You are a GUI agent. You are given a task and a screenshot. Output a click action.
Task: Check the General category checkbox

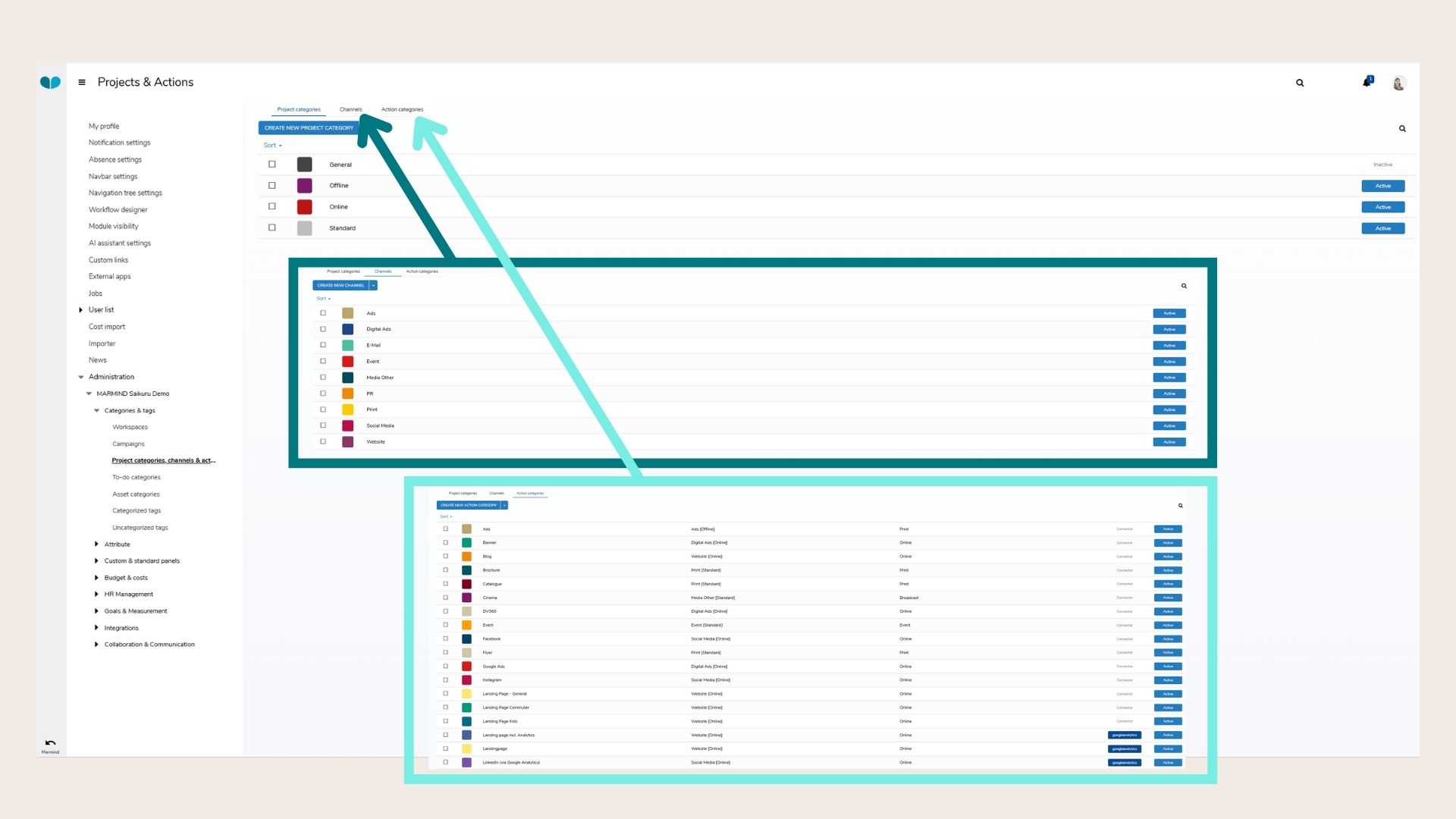[272, 165]
